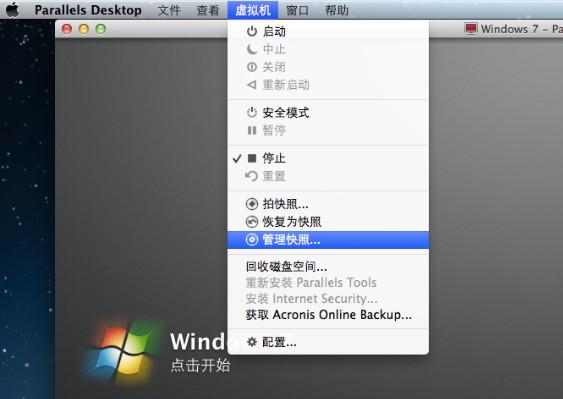Close the Windows 7 VM window

[x=67, y=29]
